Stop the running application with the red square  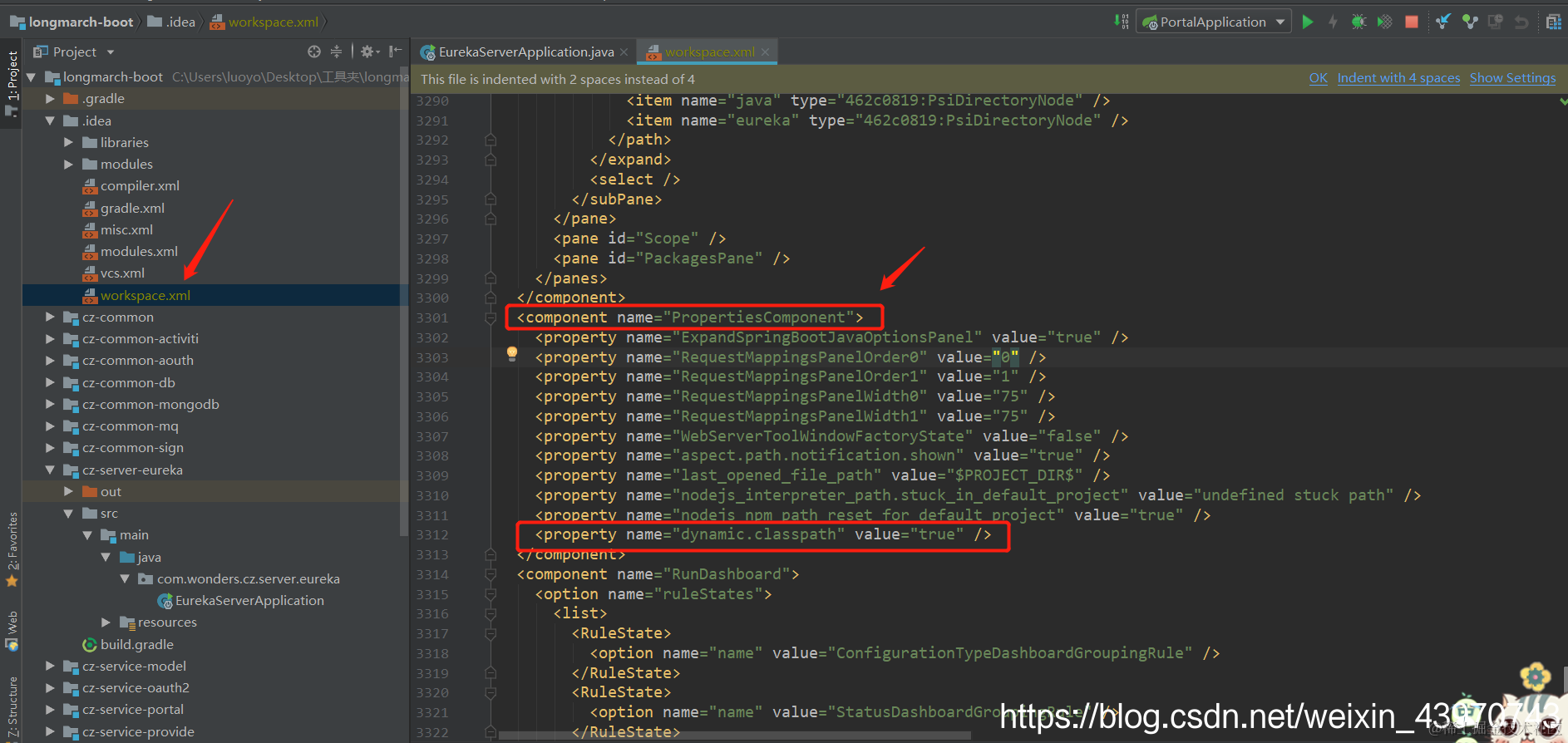(1411, 22)
